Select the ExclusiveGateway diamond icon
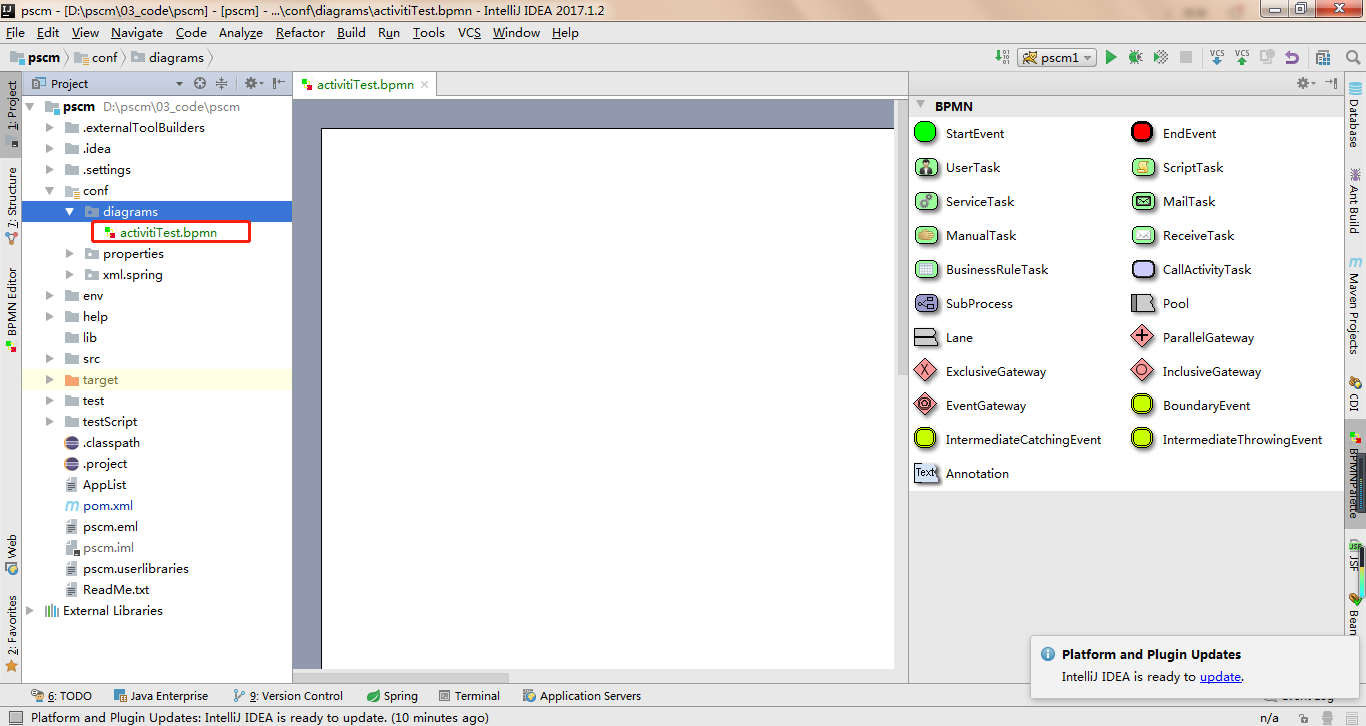1366x726 pixels. point(926,371)
